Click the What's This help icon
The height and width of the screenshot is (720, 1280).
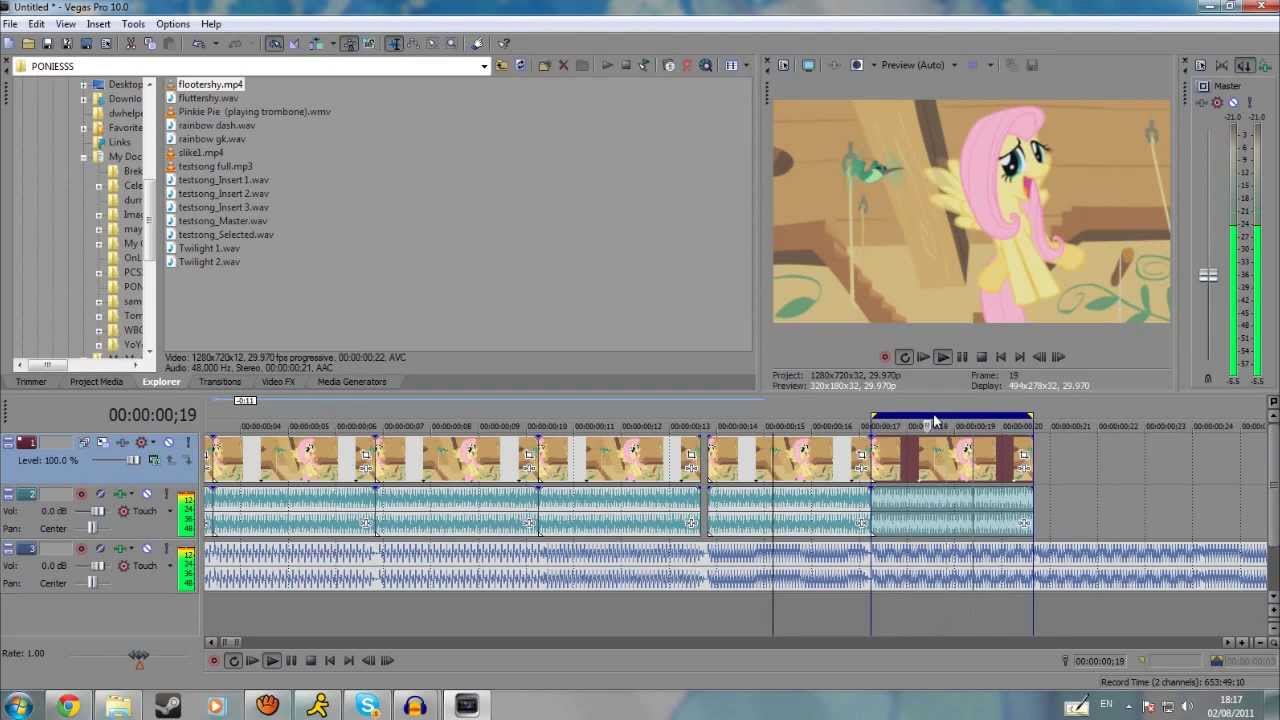coord(504,43)
